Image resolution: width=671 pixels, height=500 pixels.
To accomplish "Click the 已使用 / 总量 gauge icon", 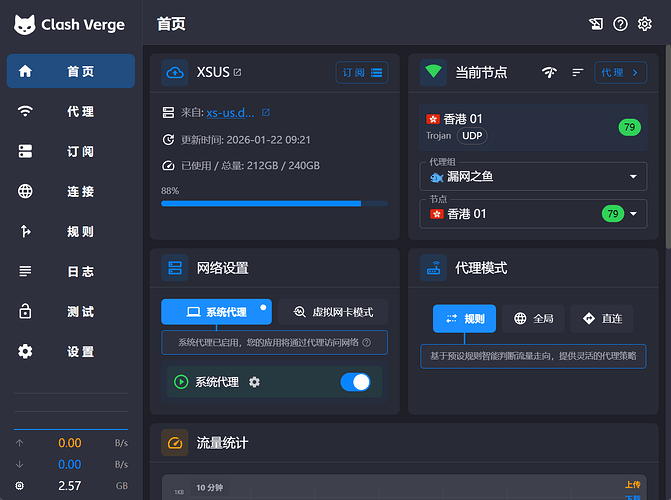I will click(x=168, y=165).
